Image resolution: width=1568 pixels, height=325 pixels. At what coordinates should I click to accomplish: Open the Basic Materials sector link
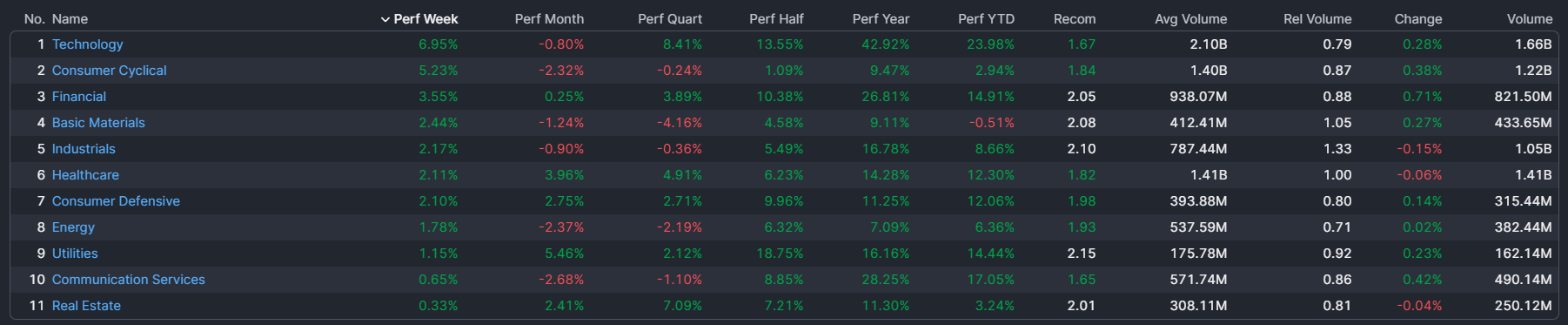[98, 123]
